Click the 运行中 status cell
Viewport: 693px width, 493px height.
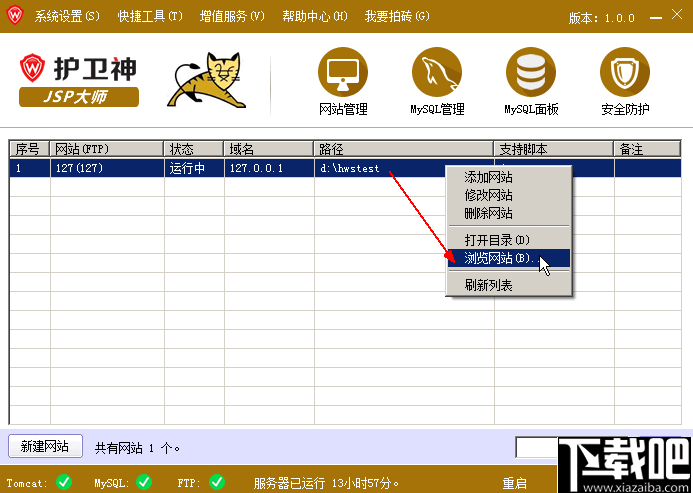(194, 168)
